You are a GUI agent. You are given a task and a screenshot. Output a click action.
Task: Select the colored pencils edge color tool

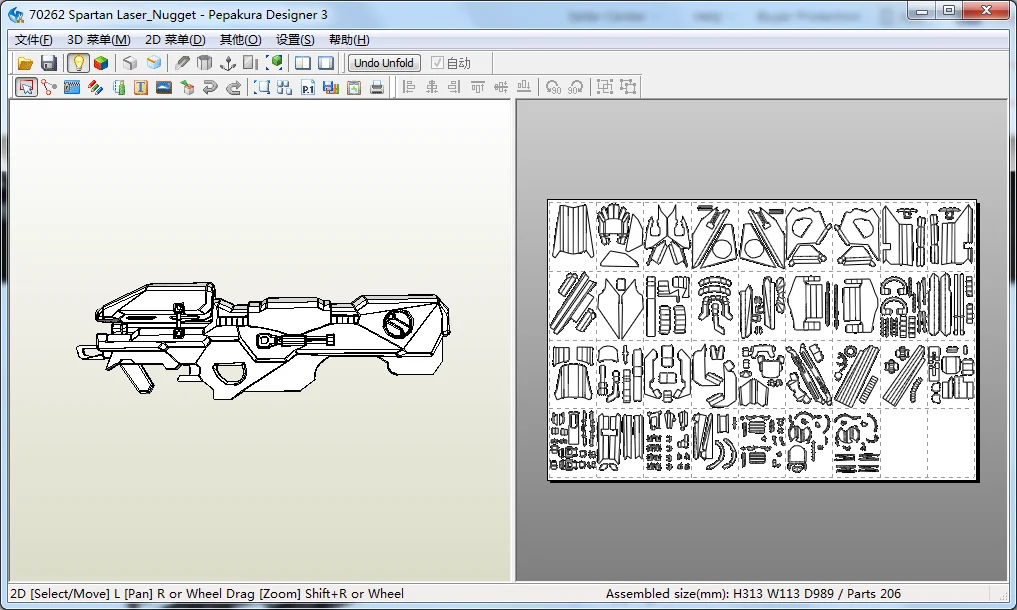pyautogui.click(x=95, y=87)
